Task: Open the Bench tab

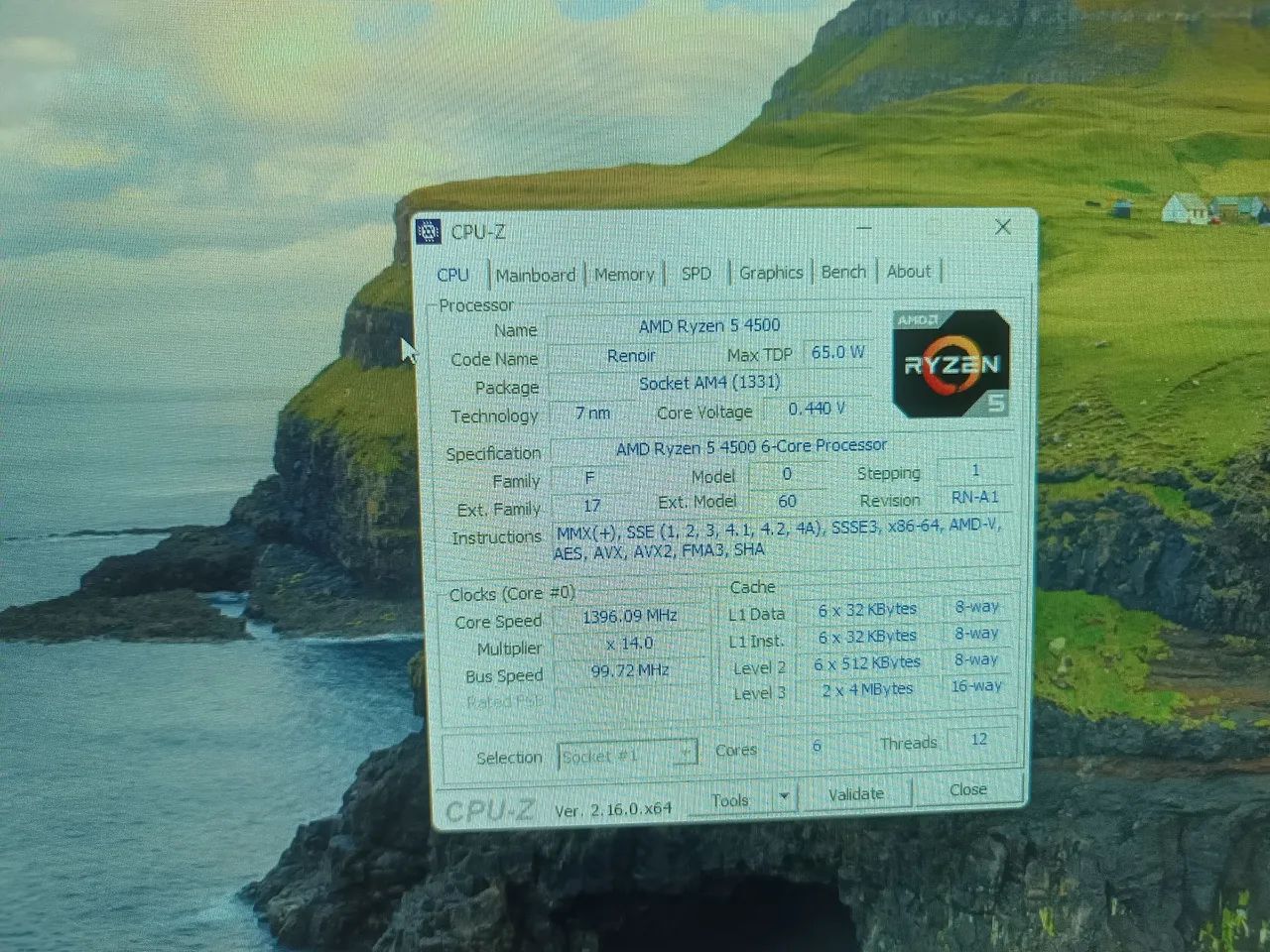Action: (843, 271)
